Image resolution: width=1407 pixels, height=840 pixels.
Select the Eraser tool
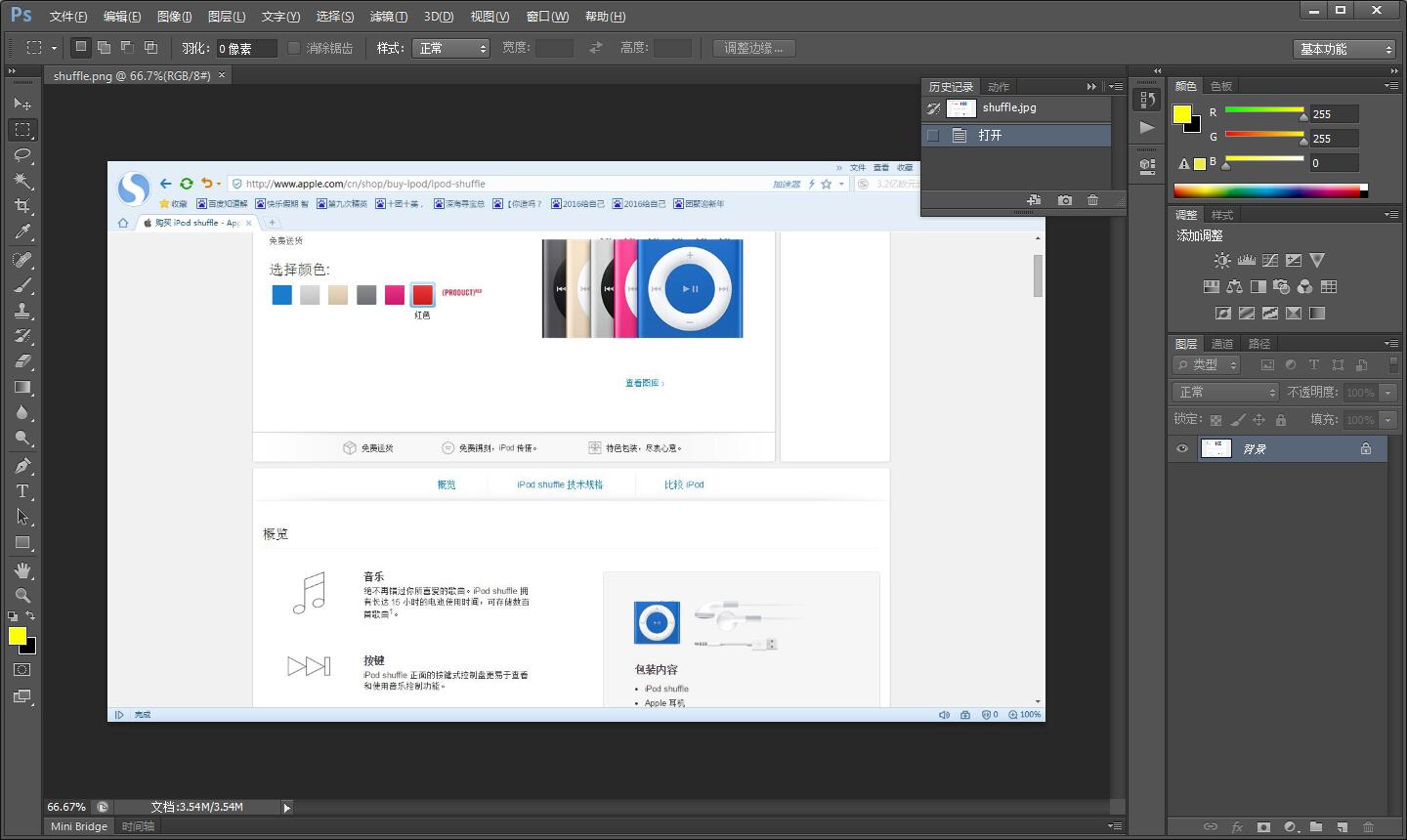22,361
